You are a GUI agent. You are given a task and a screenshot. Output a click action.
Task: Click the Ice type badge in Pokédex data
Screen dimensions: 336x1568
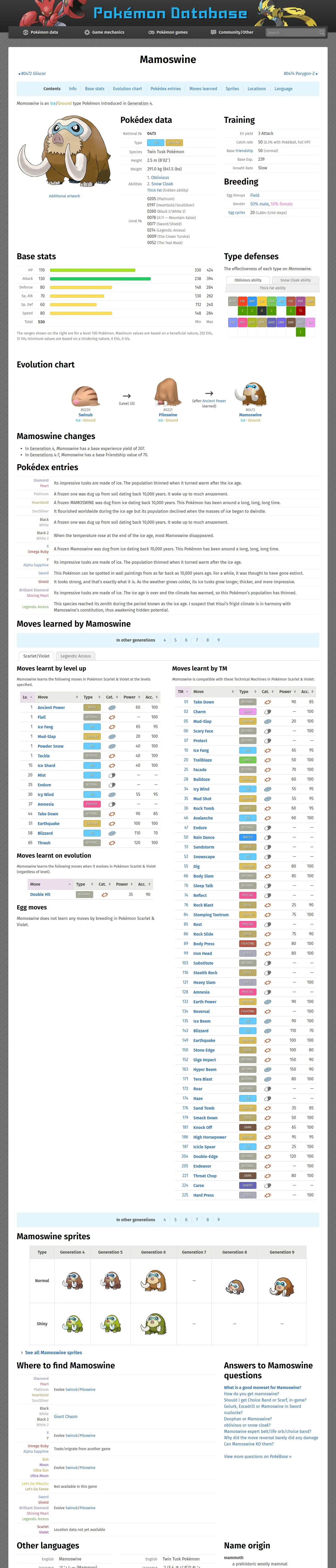155,142
